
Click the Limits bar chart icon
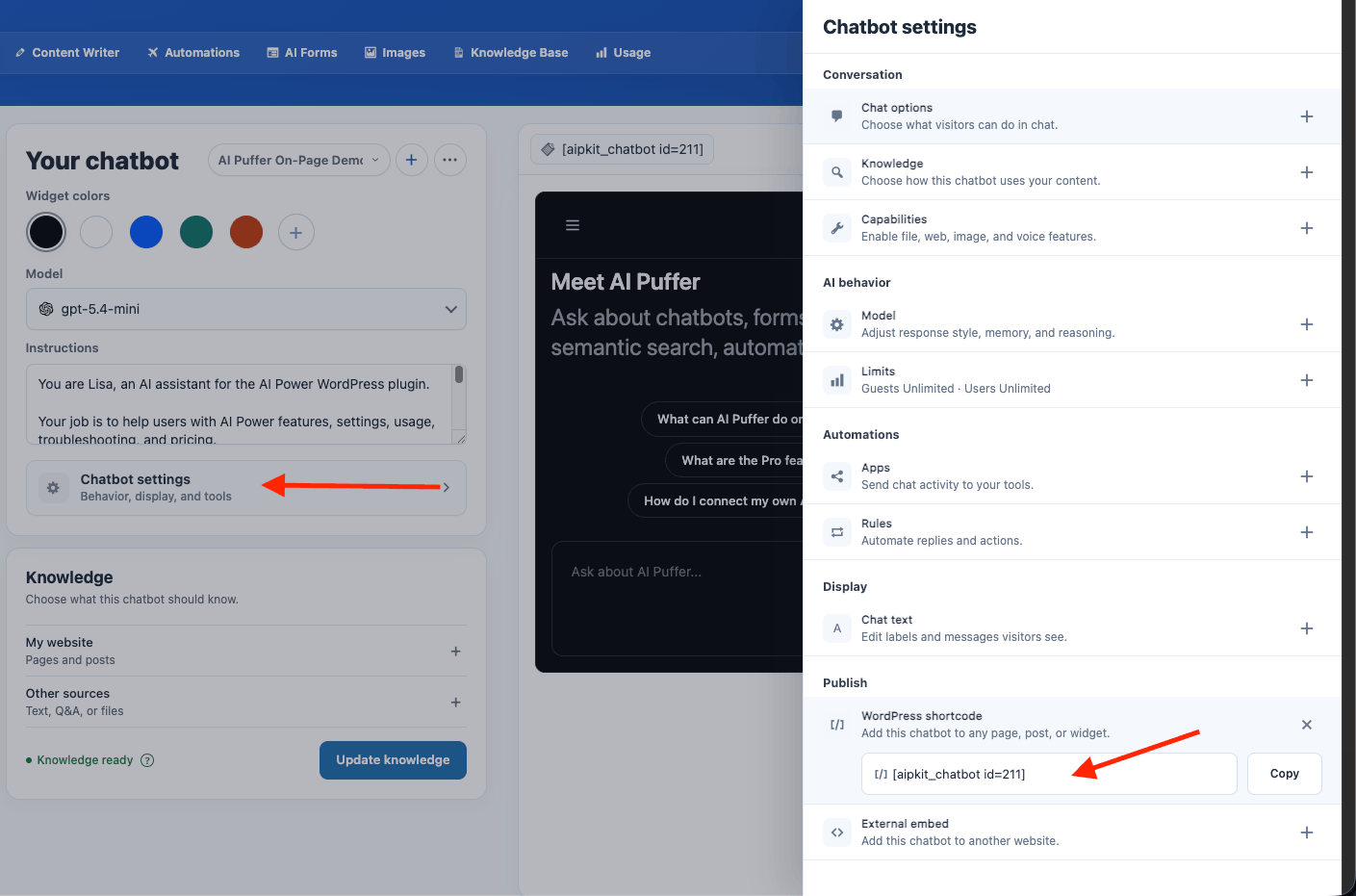pyautogui.click(x=837, y=380)
